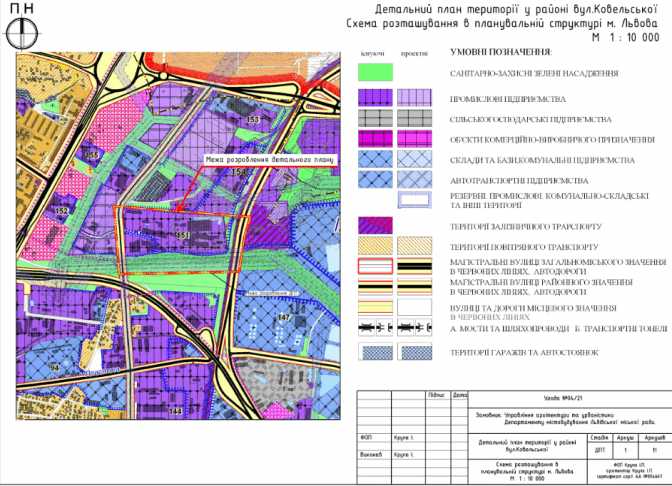672x486 pixels.
Task: Click the bridges and overpasses symbol
Action: point(375,327)
